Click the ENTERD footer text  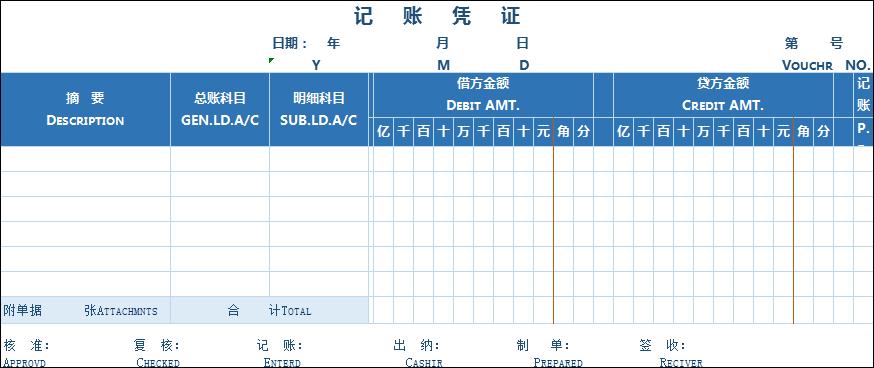point(282,362)
